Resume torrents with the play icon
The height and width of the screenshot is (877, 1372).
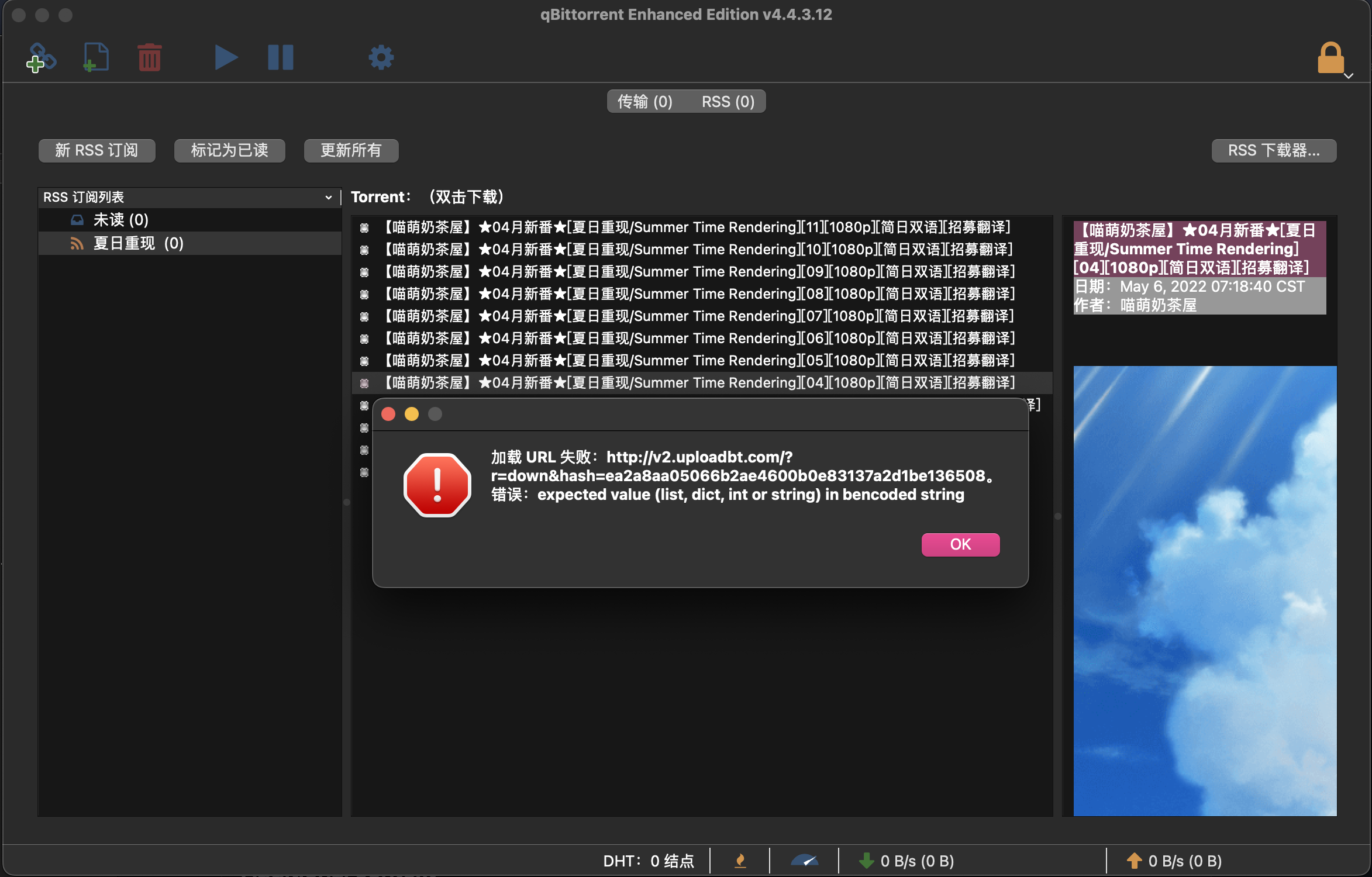coord(225,57)
